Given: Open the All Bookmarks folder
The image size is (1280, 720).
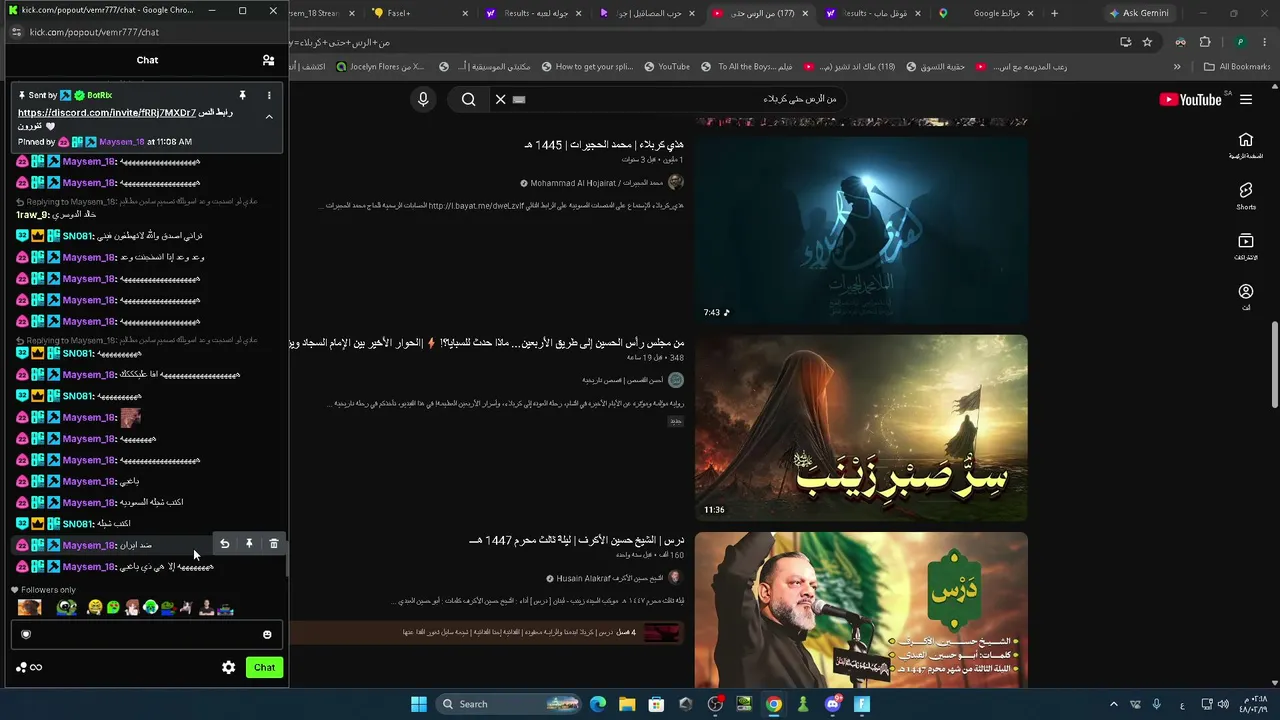Looking at the screenshot, I should [1237, 67].
